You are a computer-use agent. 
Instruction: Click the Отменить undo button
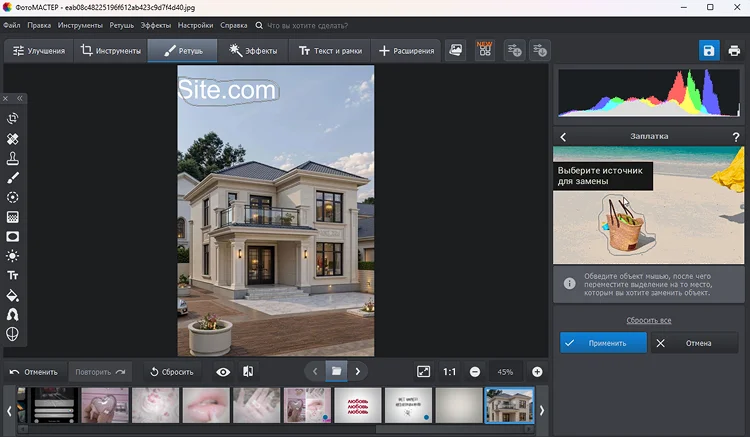tap(34, 372)
